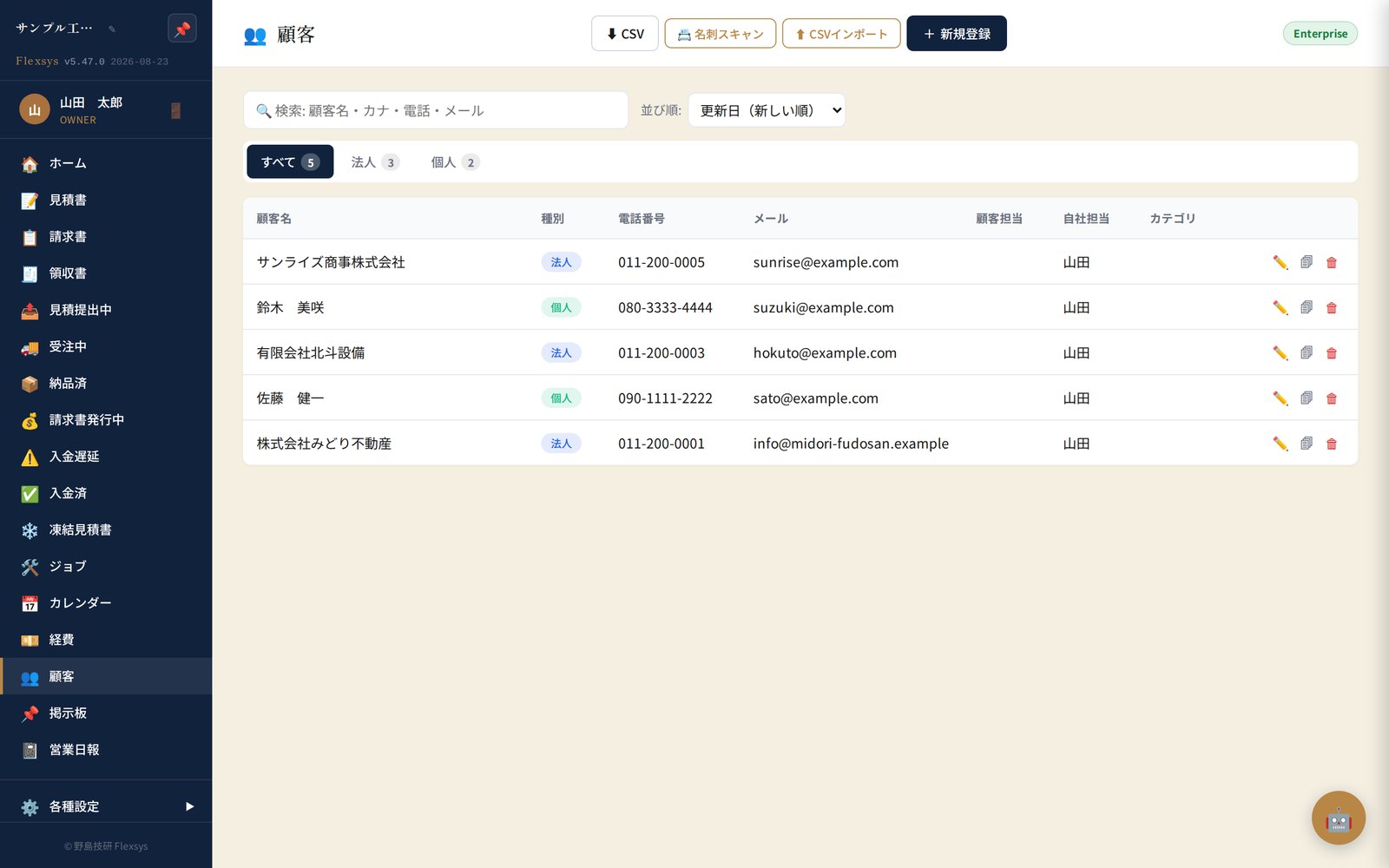This screenshot has width=1389, height=868.
Task: Delete the 鈴木 美咲 customer row
Action: [x=1332, y=307]
